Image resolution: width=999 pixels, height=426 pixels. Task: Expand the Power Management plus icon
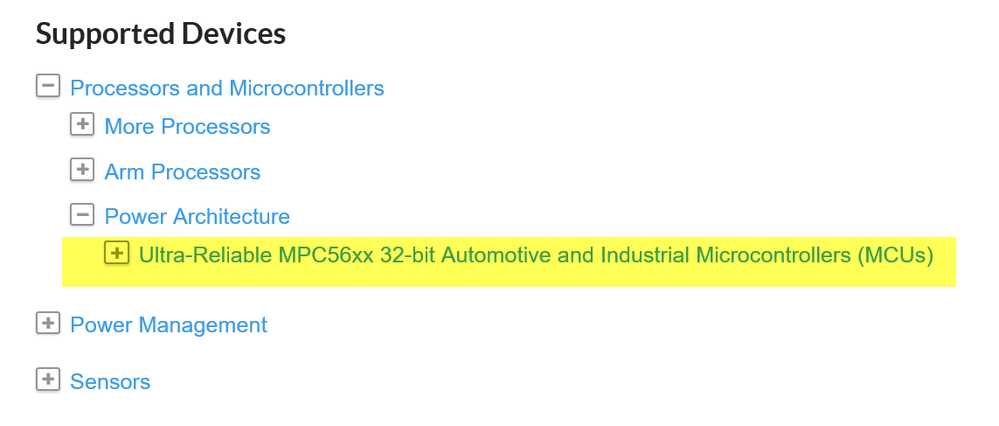(x=47, y=323)
